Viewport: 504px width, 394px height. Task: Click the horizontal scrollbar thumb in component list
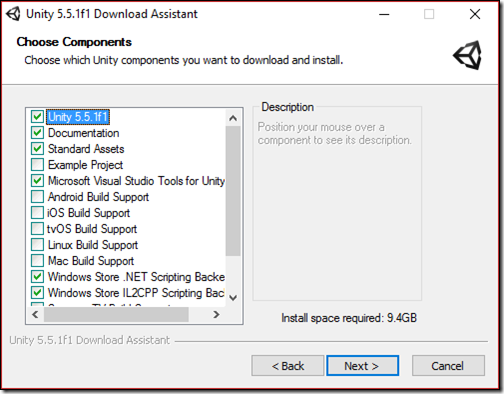(x=116, y=314)
